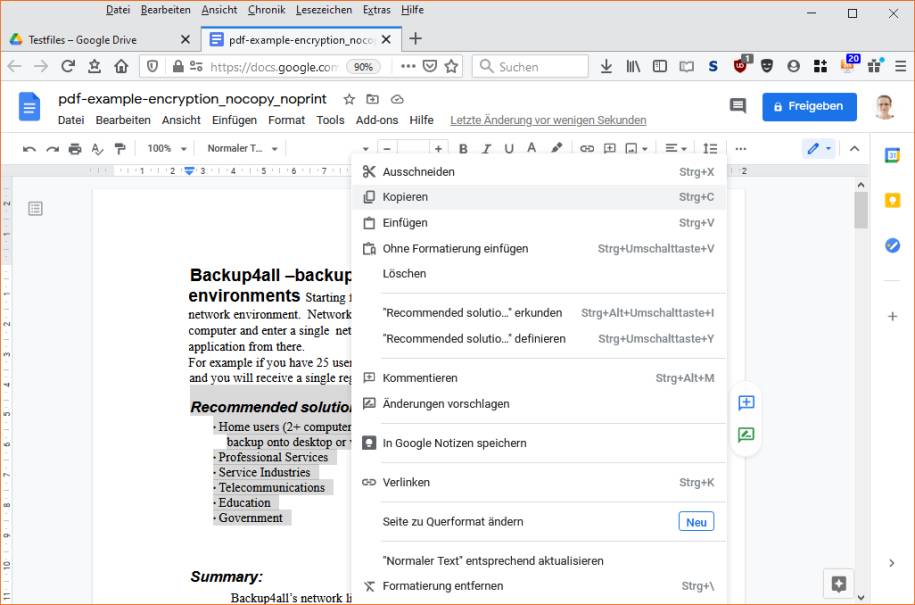Viewport: 915px width, 605px height.
Task: Open the editing mode pencil dropdown
Action: (x=819, y=149)
